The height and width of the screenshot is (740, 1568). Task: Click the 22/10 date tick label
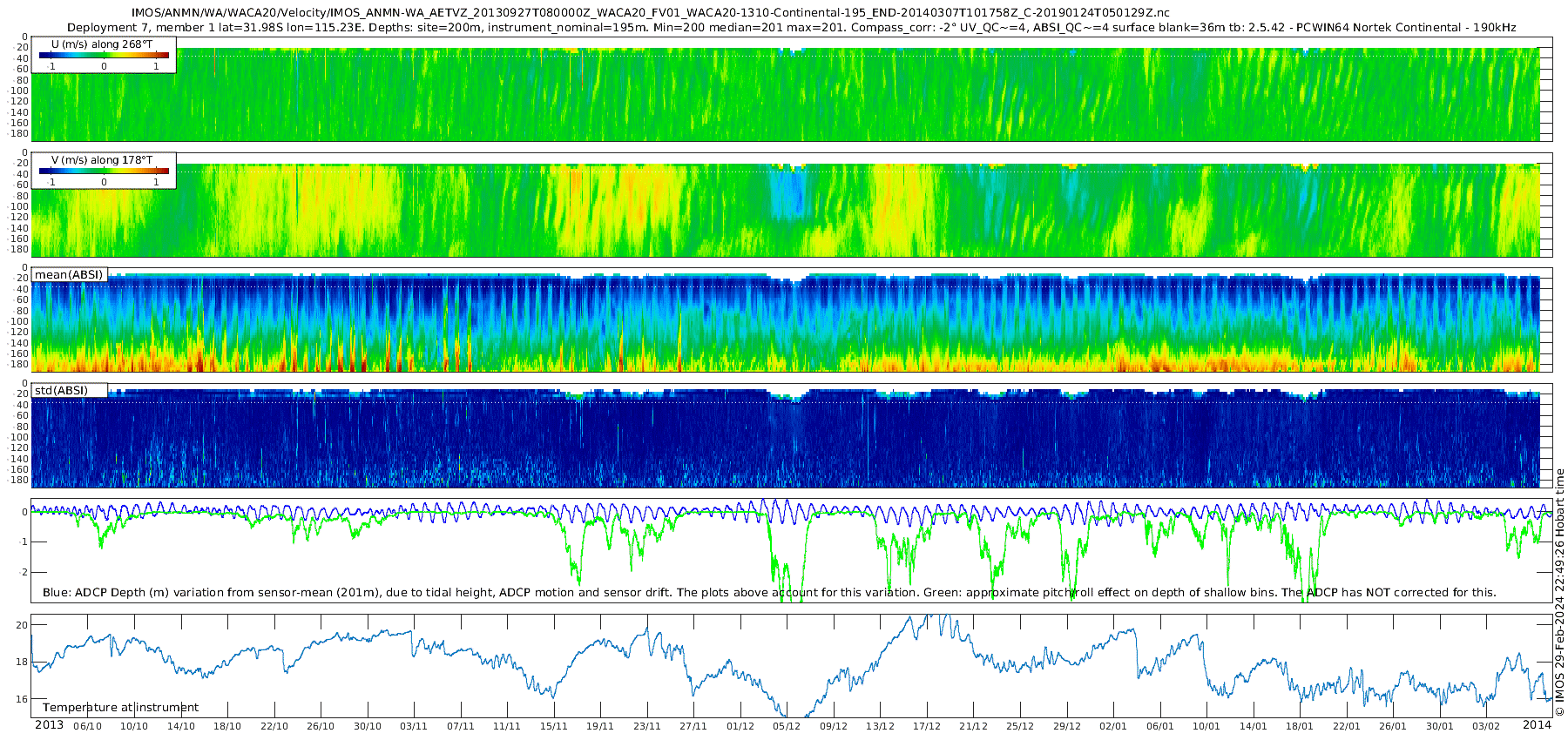[274, 726]
